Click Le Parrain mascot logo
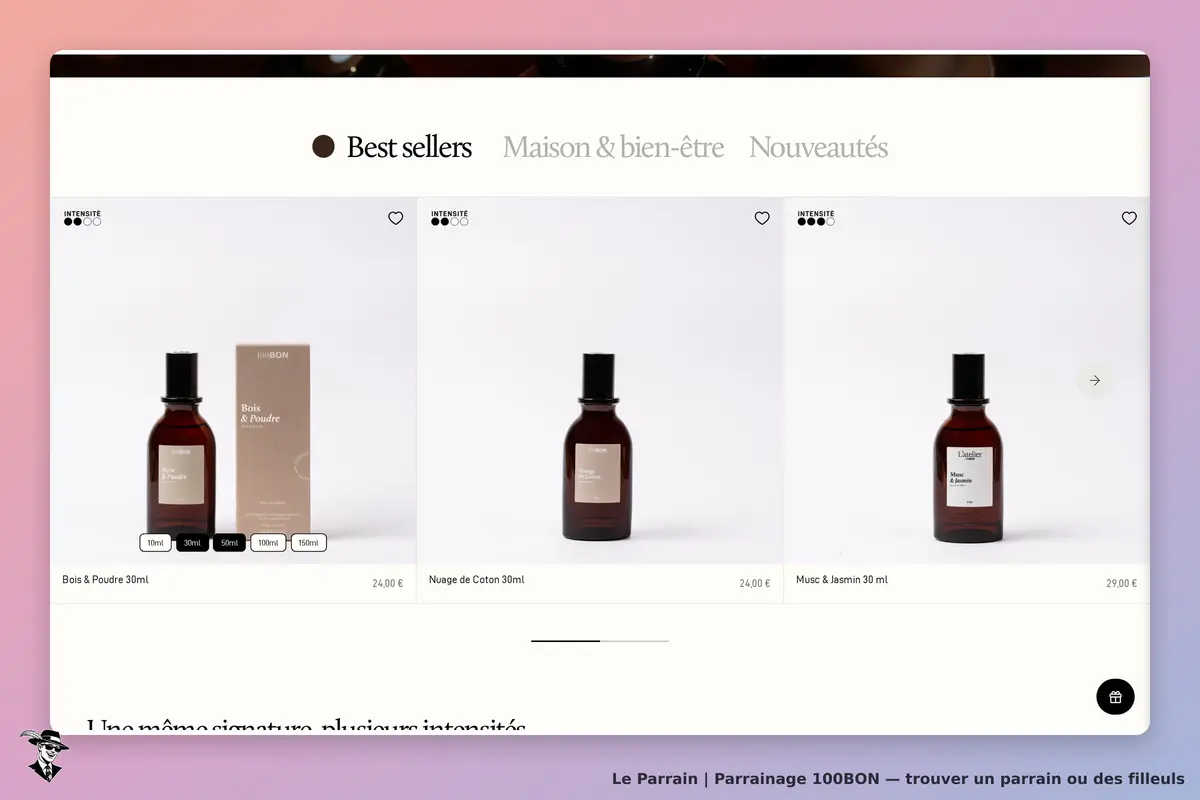Screen dimensions: 1200x800 [44, 755]
